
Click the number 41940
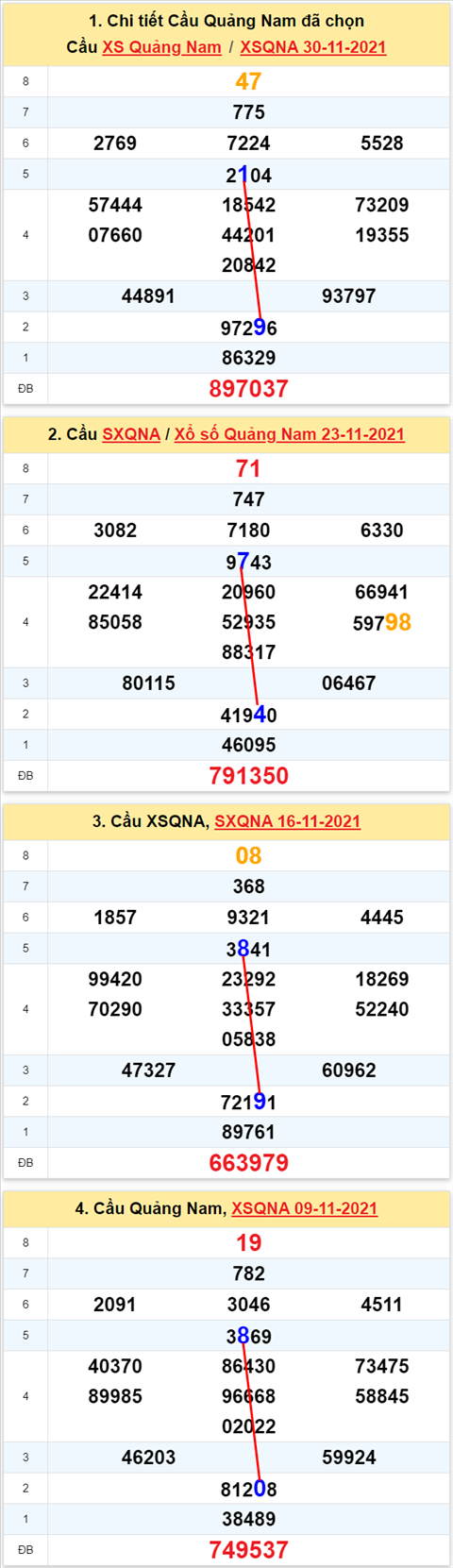coord(248,715)
